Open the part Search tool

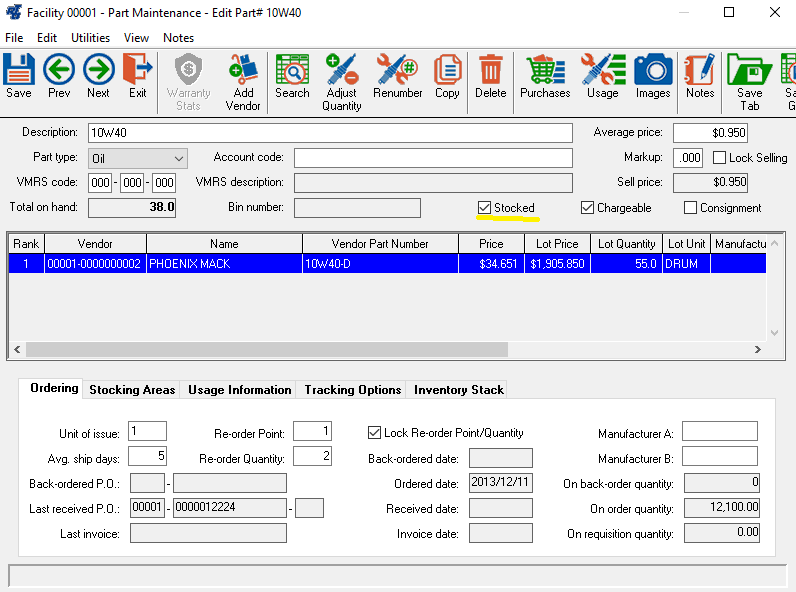coord(292,76)
